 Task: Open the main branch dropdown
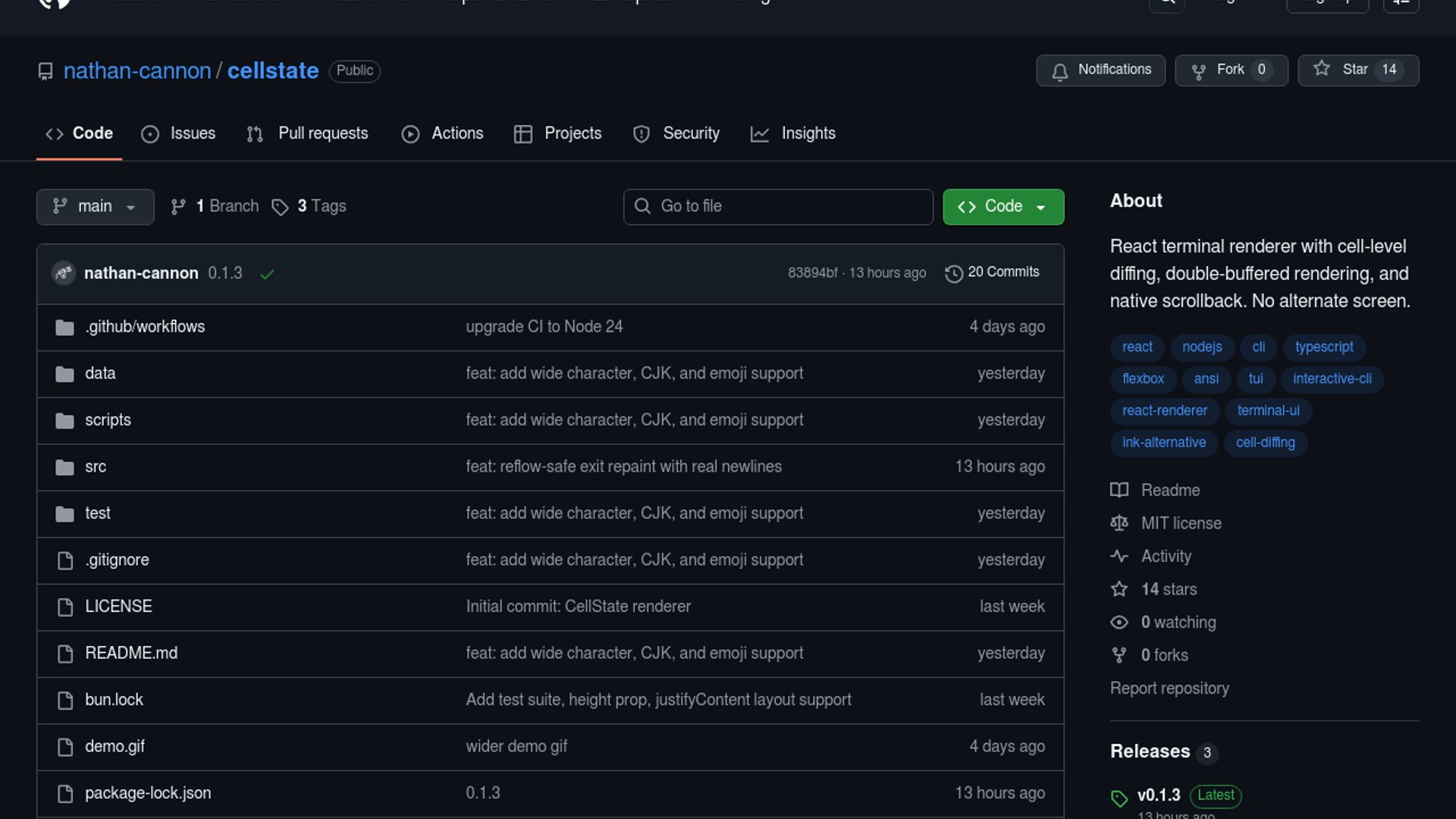click(95, 207)
